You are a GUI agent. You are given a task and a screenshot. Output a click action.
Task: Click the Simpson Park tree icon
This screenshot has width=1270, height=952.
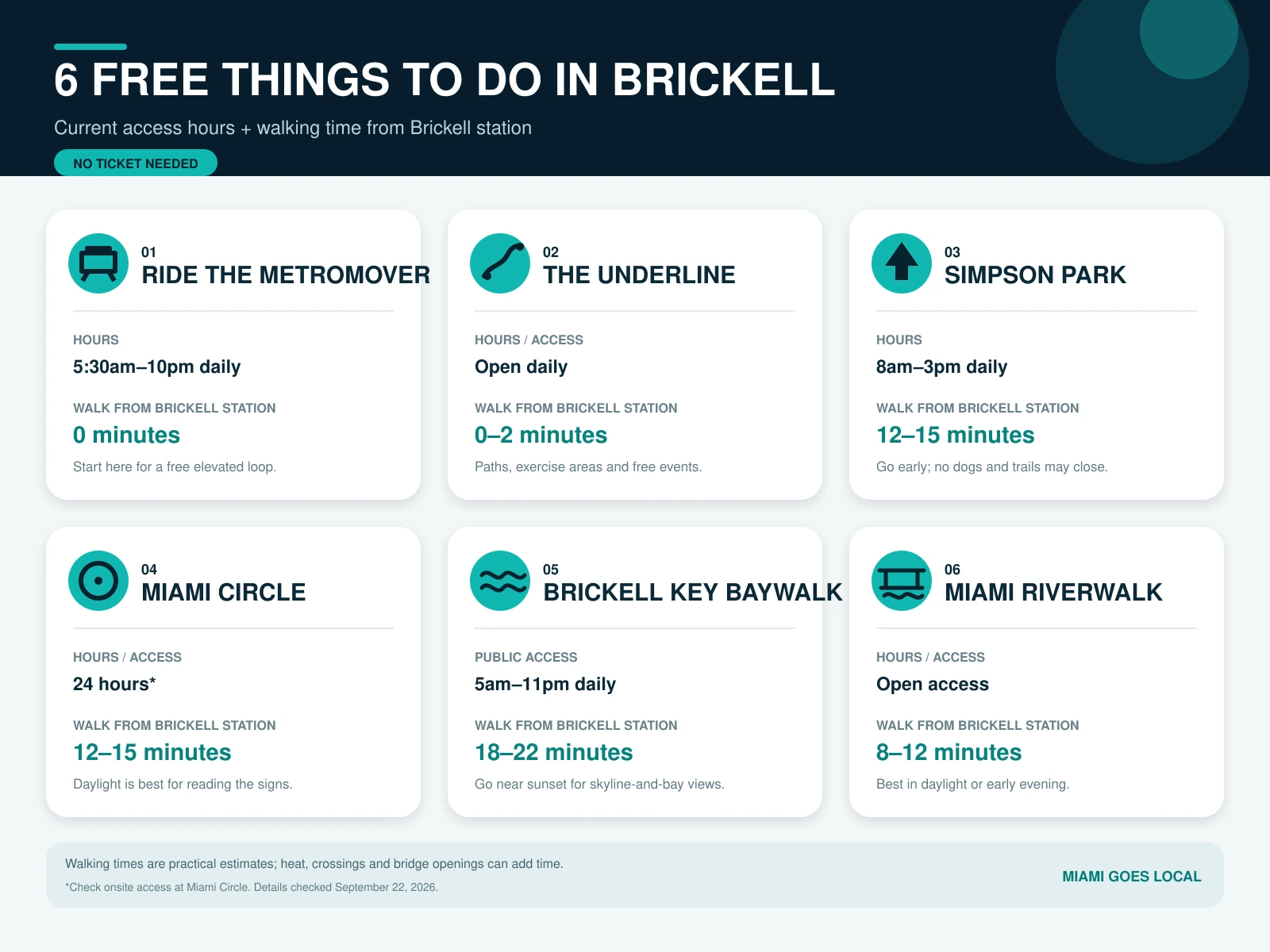pyautogui.click(x=902, y=263)
